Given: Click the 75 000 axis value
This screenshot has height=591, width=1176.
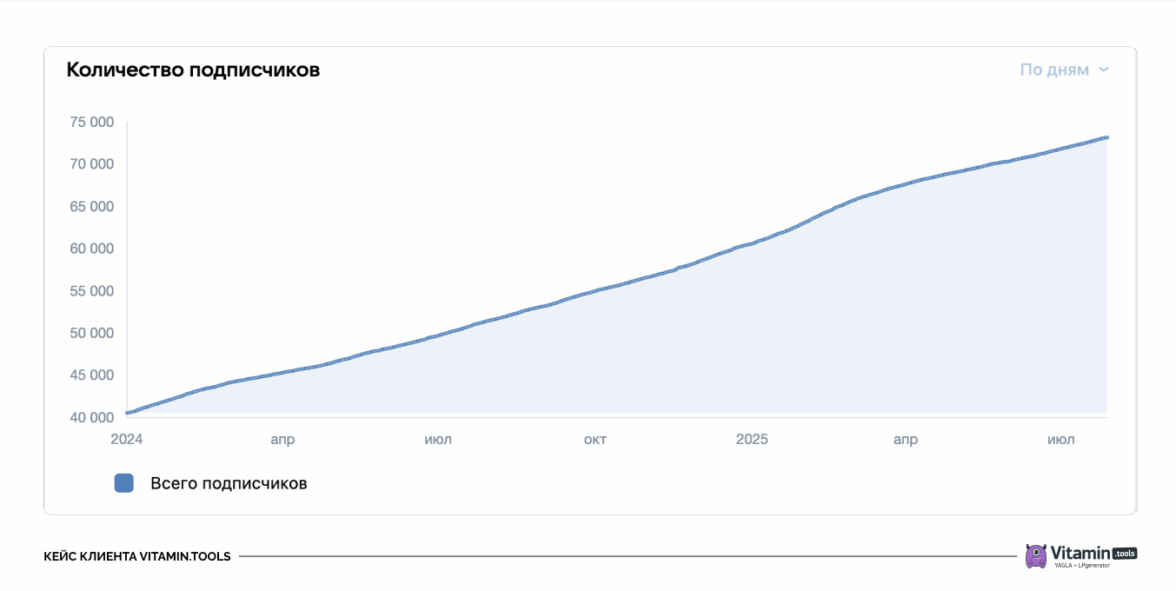Looking at the screenshot, I should [x=91, y=122].
